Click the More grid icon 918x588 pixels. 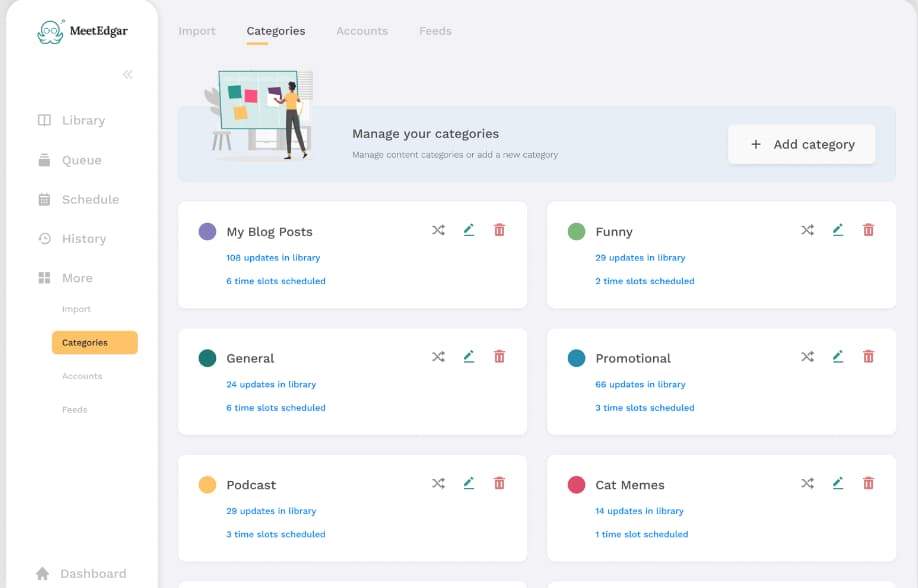click(x=43, y=277)
